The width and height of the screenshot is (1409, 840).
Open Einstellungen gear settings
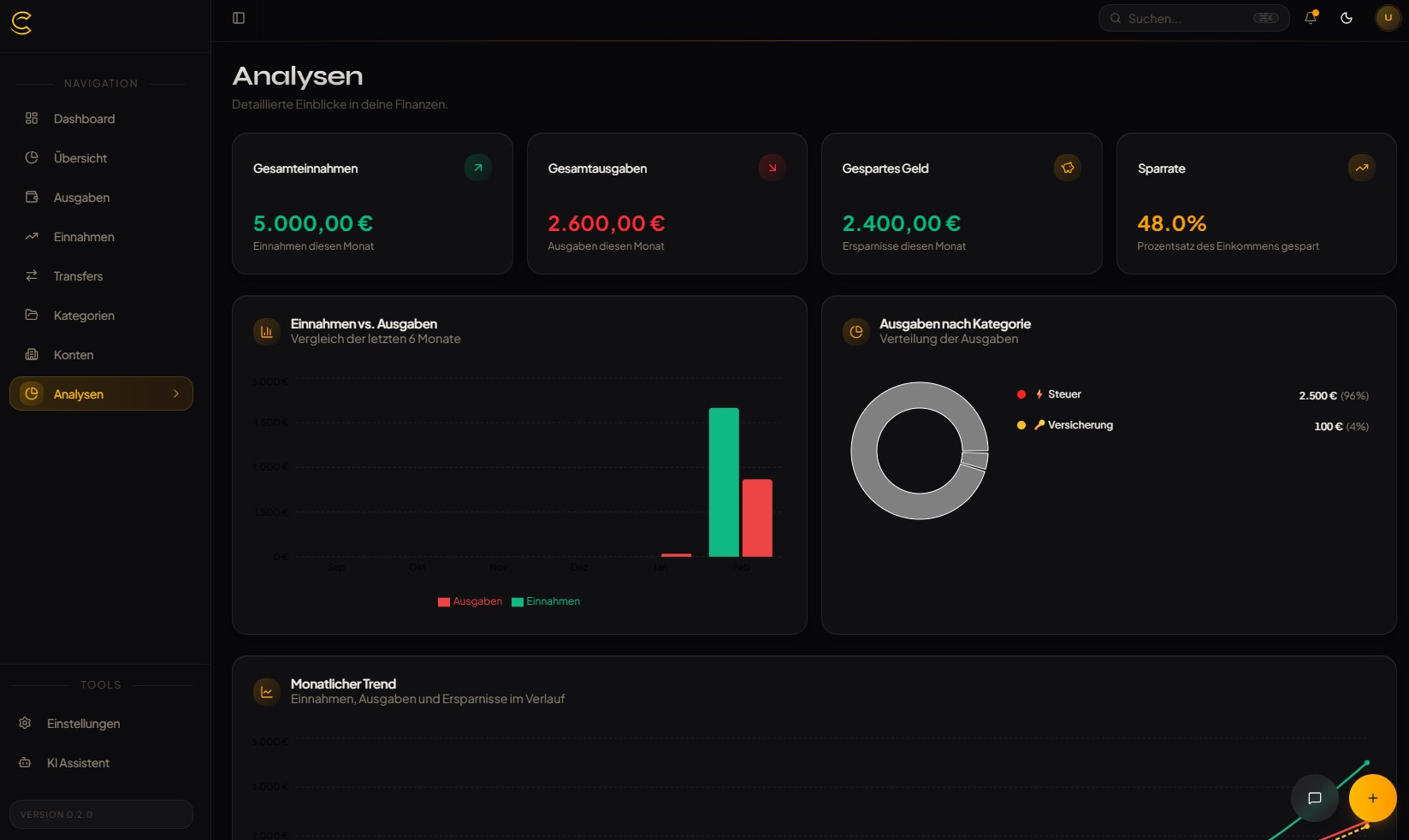point(83,724)
